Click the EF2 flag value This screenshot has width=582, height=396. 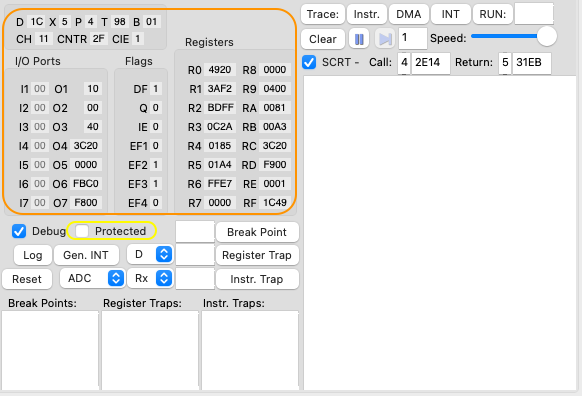(x=156, y=164)
